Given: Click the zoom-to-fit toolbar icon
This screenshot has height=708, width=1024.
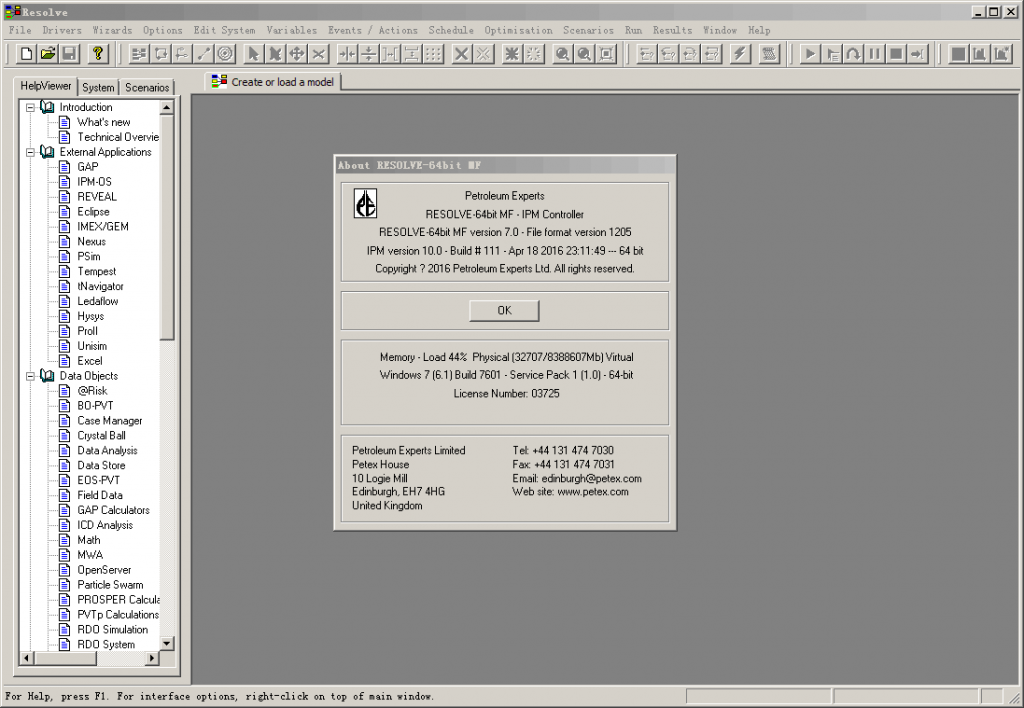Looking at the screenshot, I should tap(606, 54).
